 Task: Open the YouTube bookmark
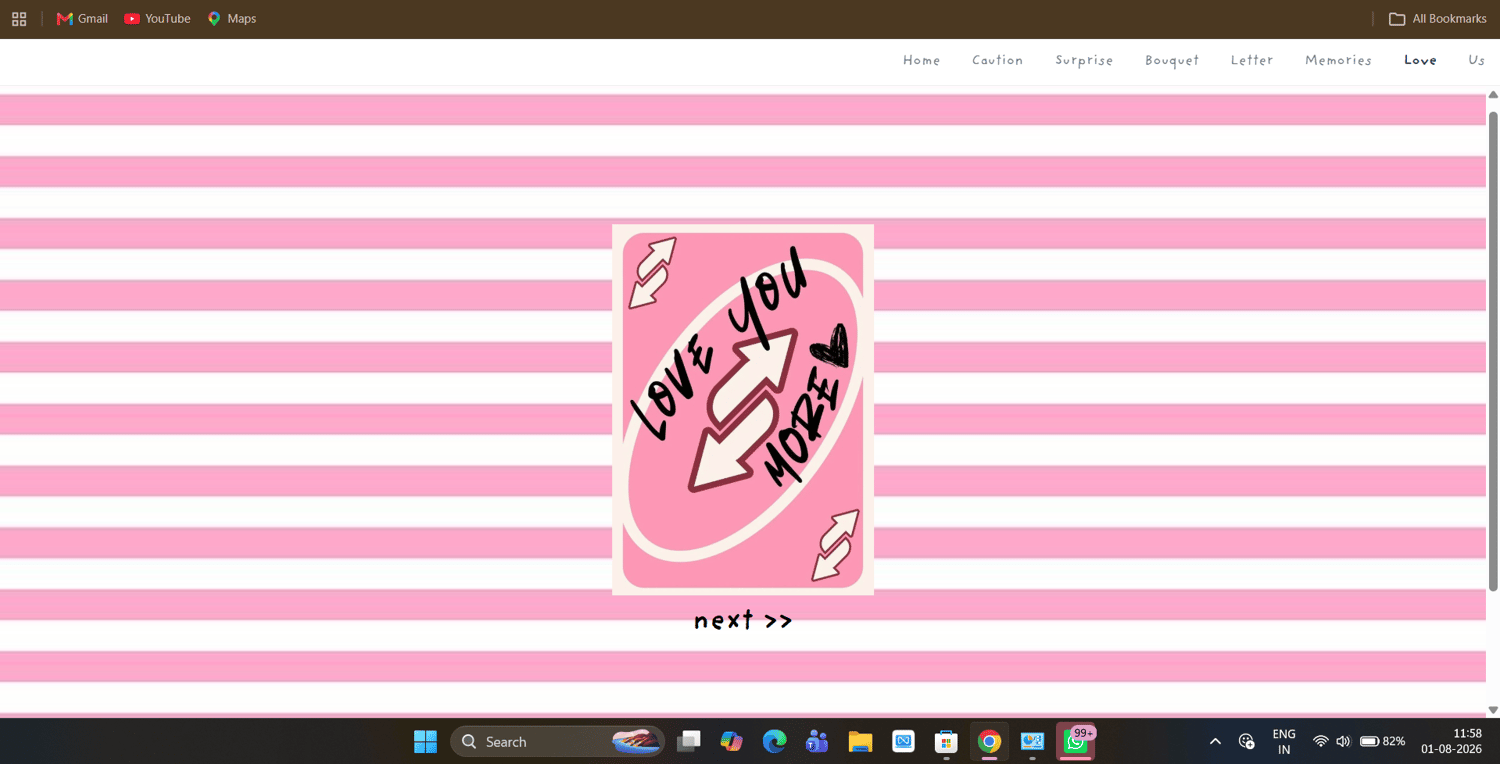157,19
